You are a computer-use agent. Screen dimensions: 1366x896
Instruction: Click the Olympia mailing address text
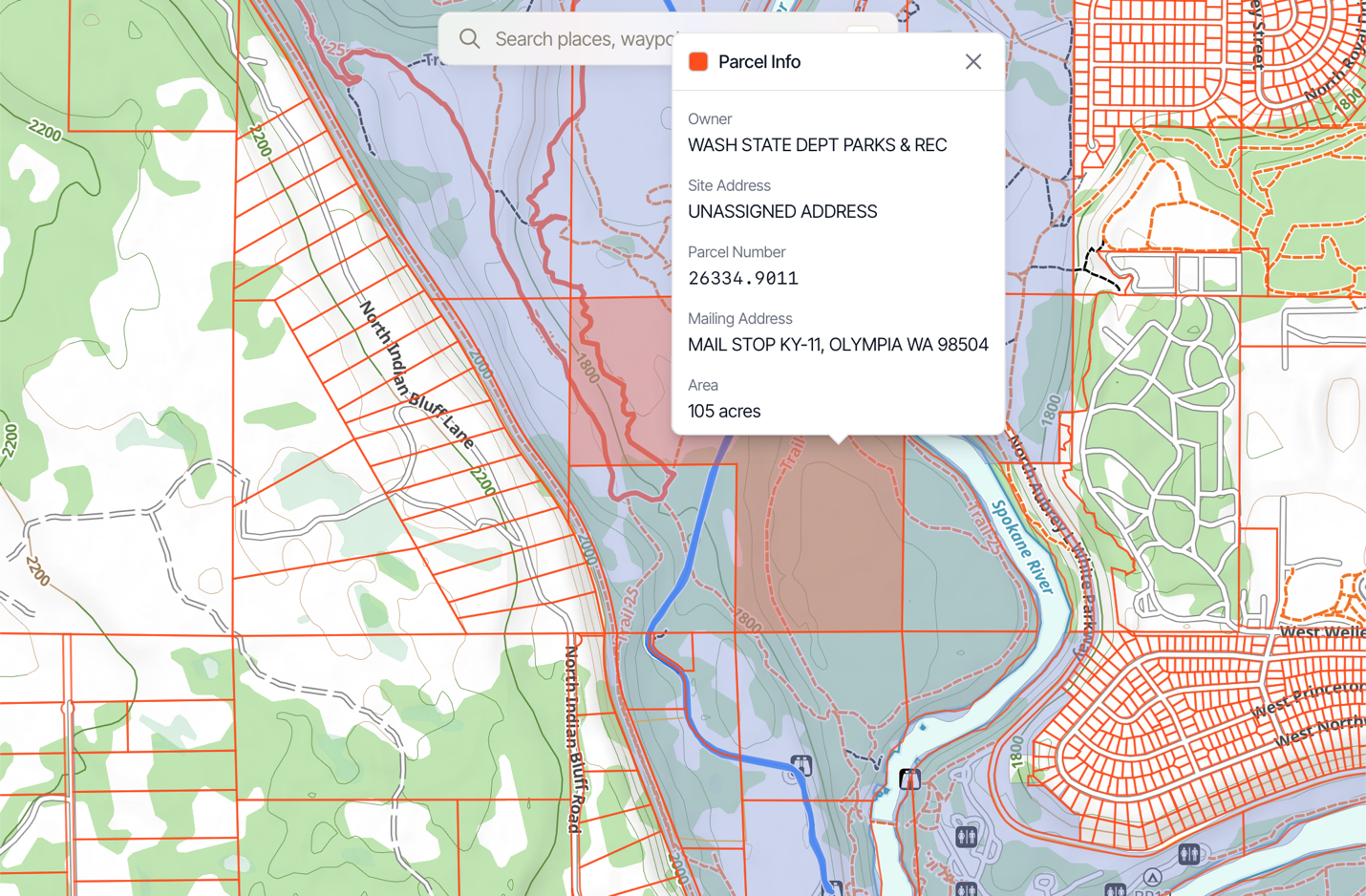(x=838, y=345)
